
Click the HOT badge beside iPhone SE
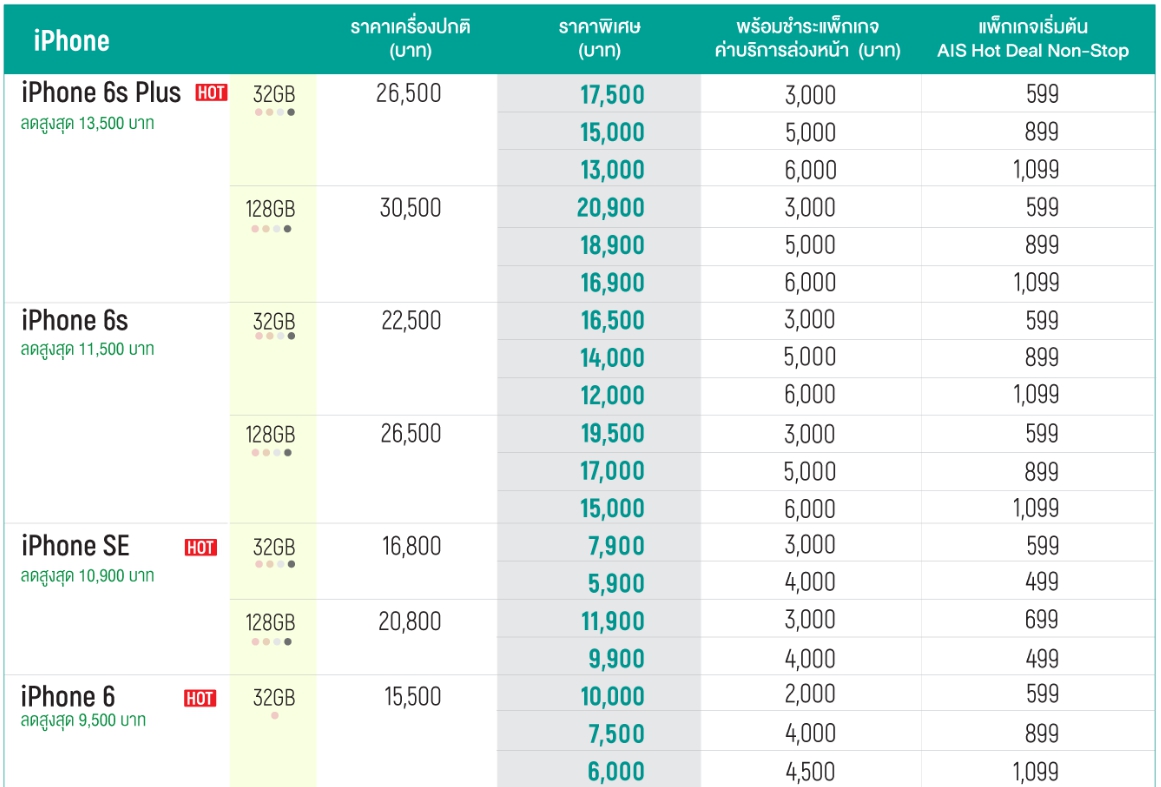(200, 547)
